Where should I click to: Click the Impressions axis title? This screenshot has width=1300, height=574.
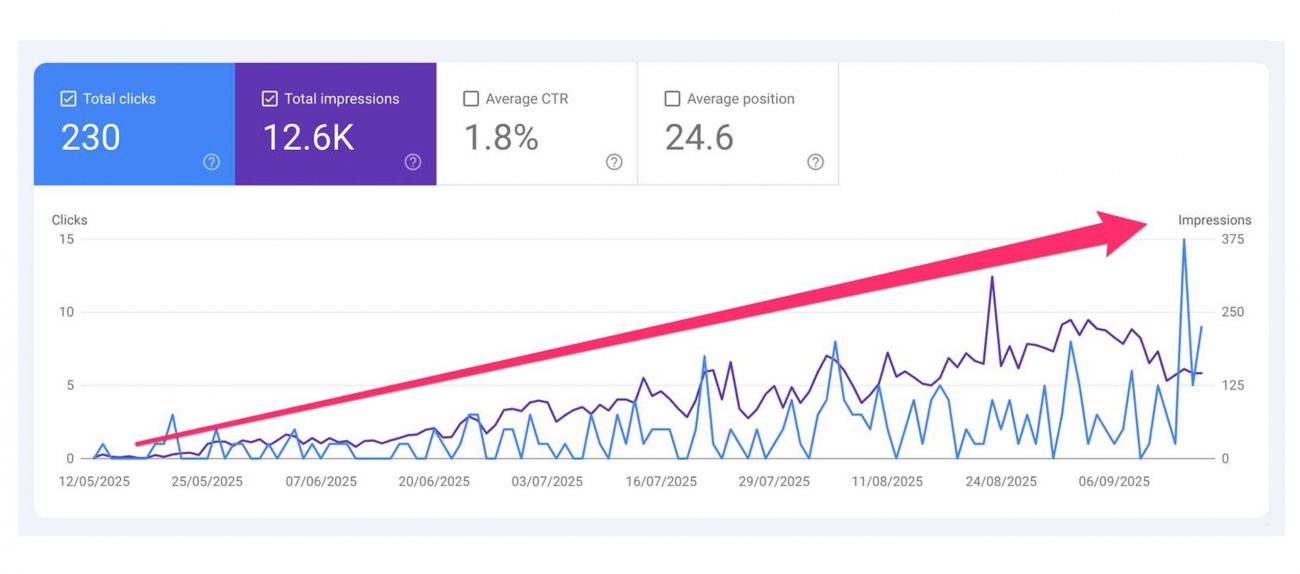tap(1214, 220)
